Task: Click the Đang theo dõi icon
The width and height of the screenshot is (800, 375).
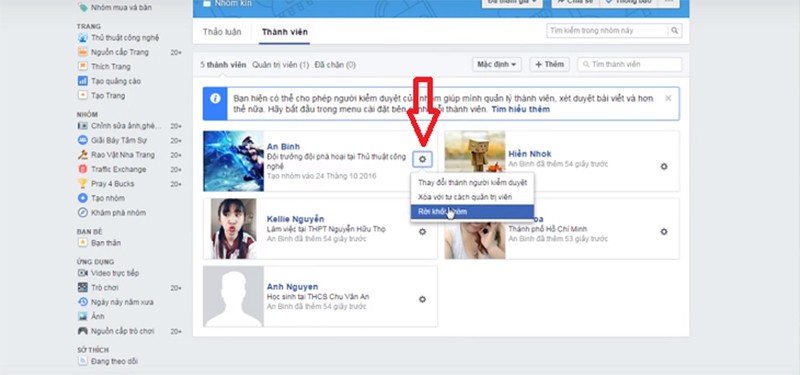Action: tap(83, 361)
